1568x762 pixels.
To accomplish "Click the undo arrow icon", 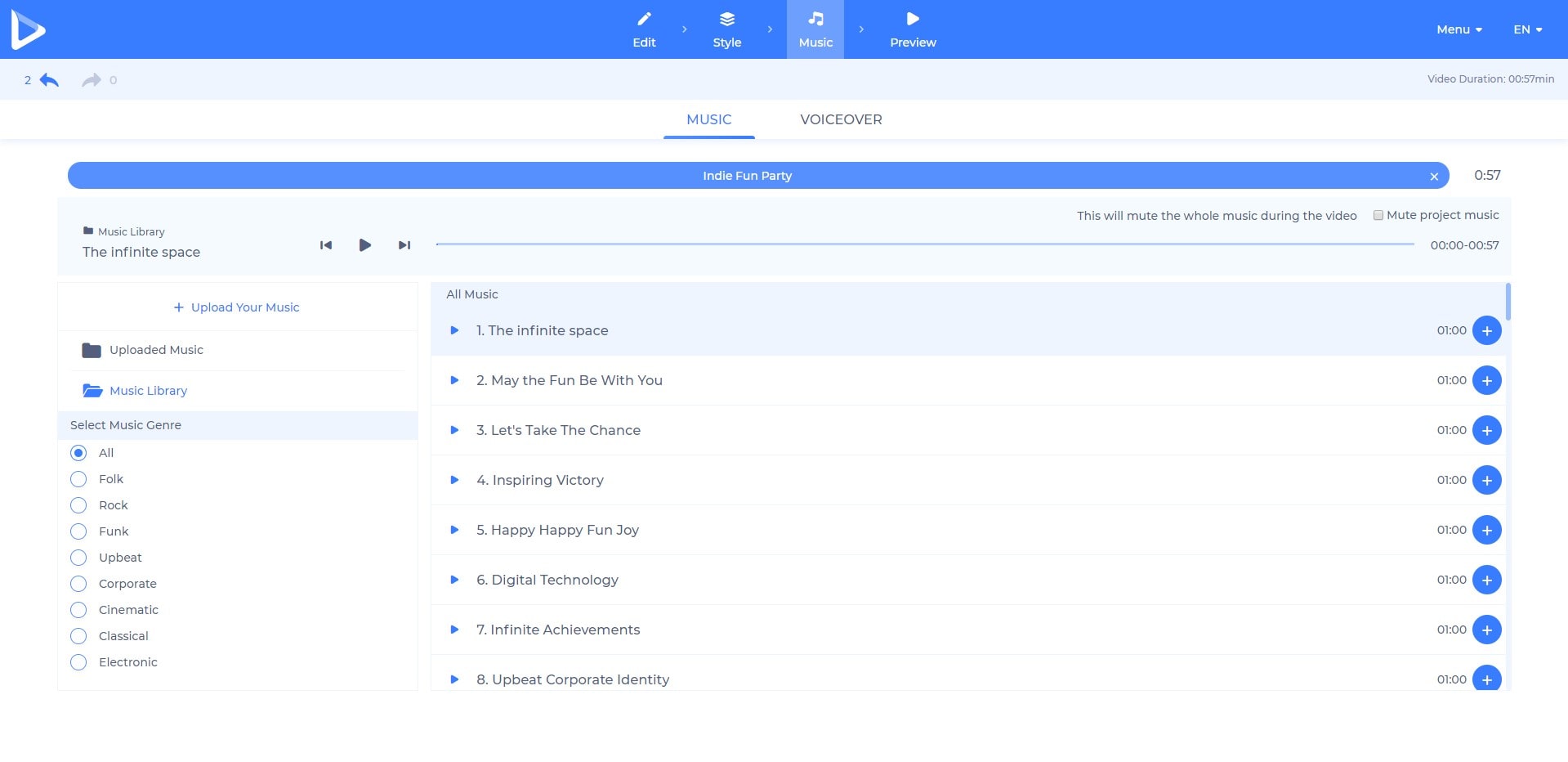I will (49, 80).
